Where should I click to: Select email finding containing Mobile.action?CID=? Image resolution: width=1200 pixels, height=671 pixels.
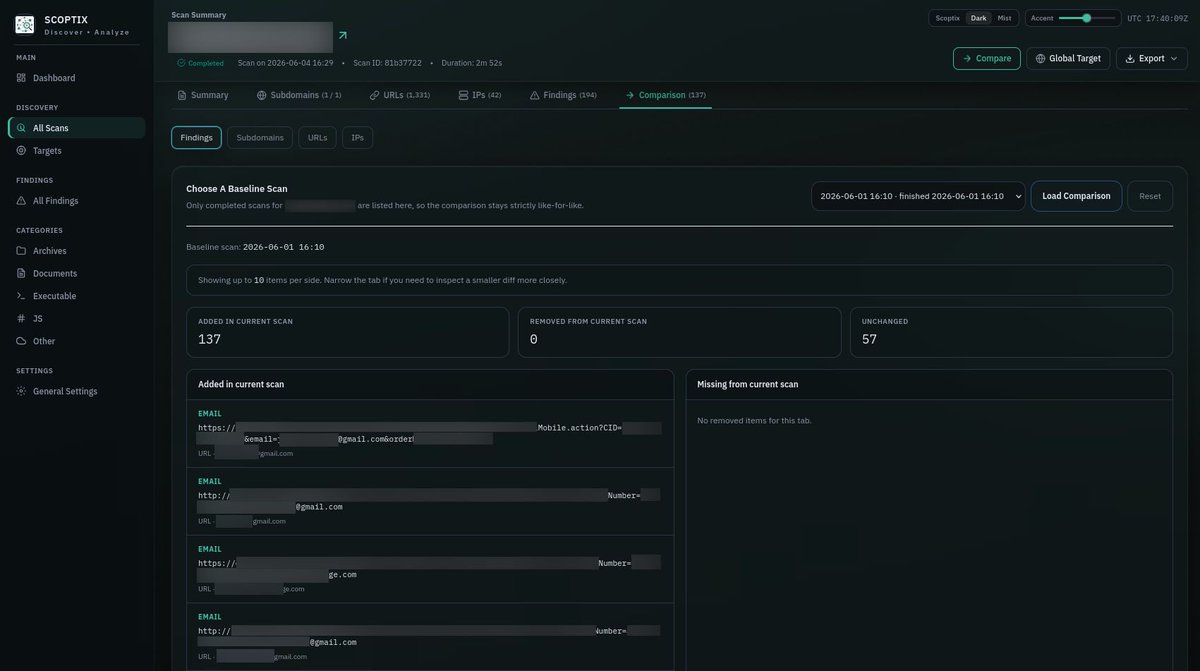tap(430, 433)
